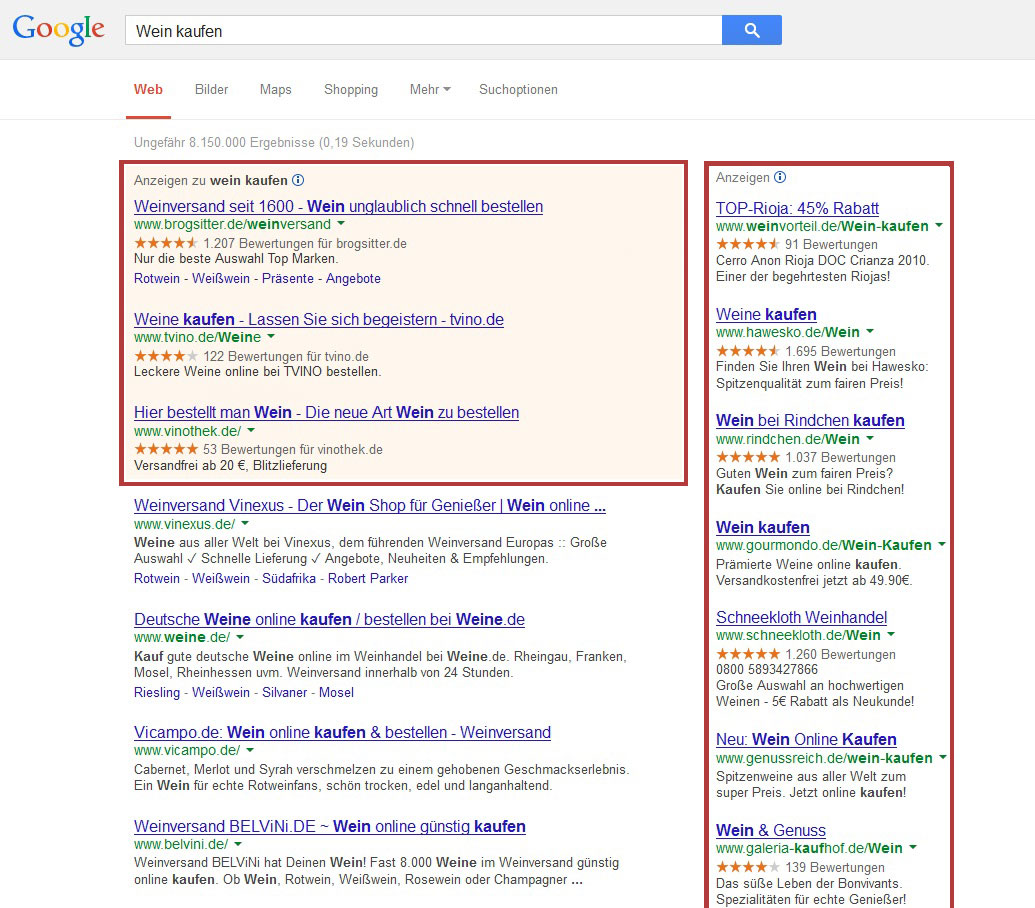This screenshot has width=1035, height=908.
Task: Click the Google logo
Action: 59,30
